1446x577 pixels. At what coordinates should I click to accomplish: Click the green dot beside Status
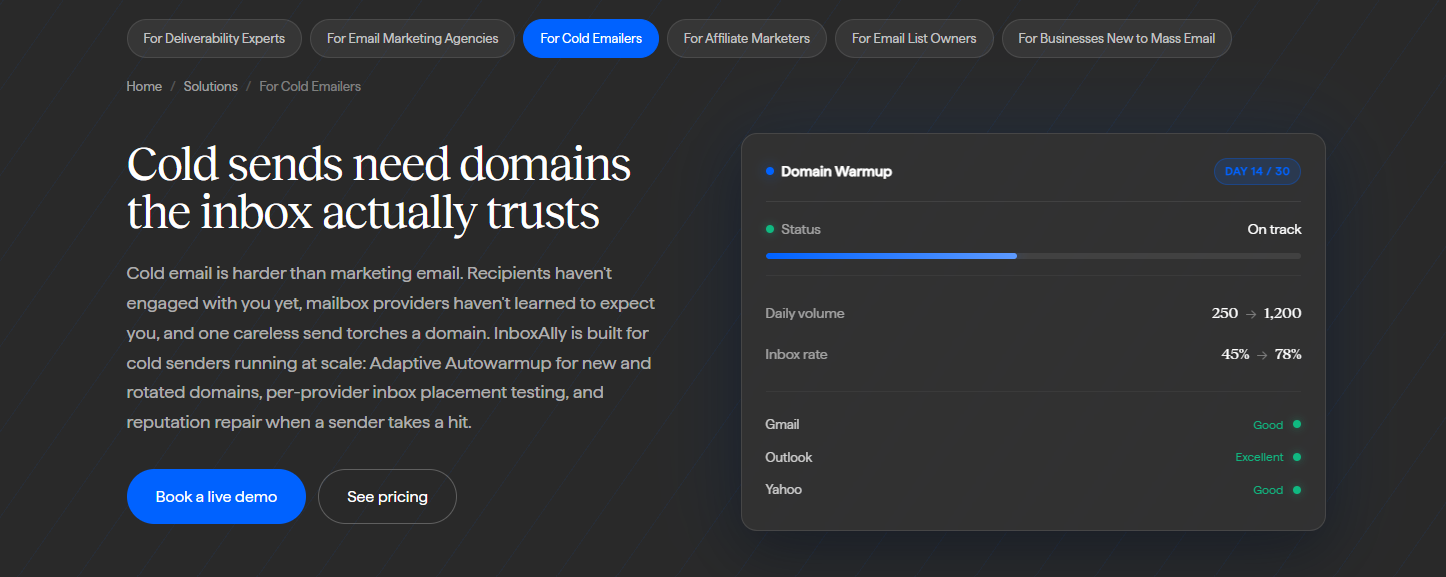pyautogui.click(x=770, y=229)
